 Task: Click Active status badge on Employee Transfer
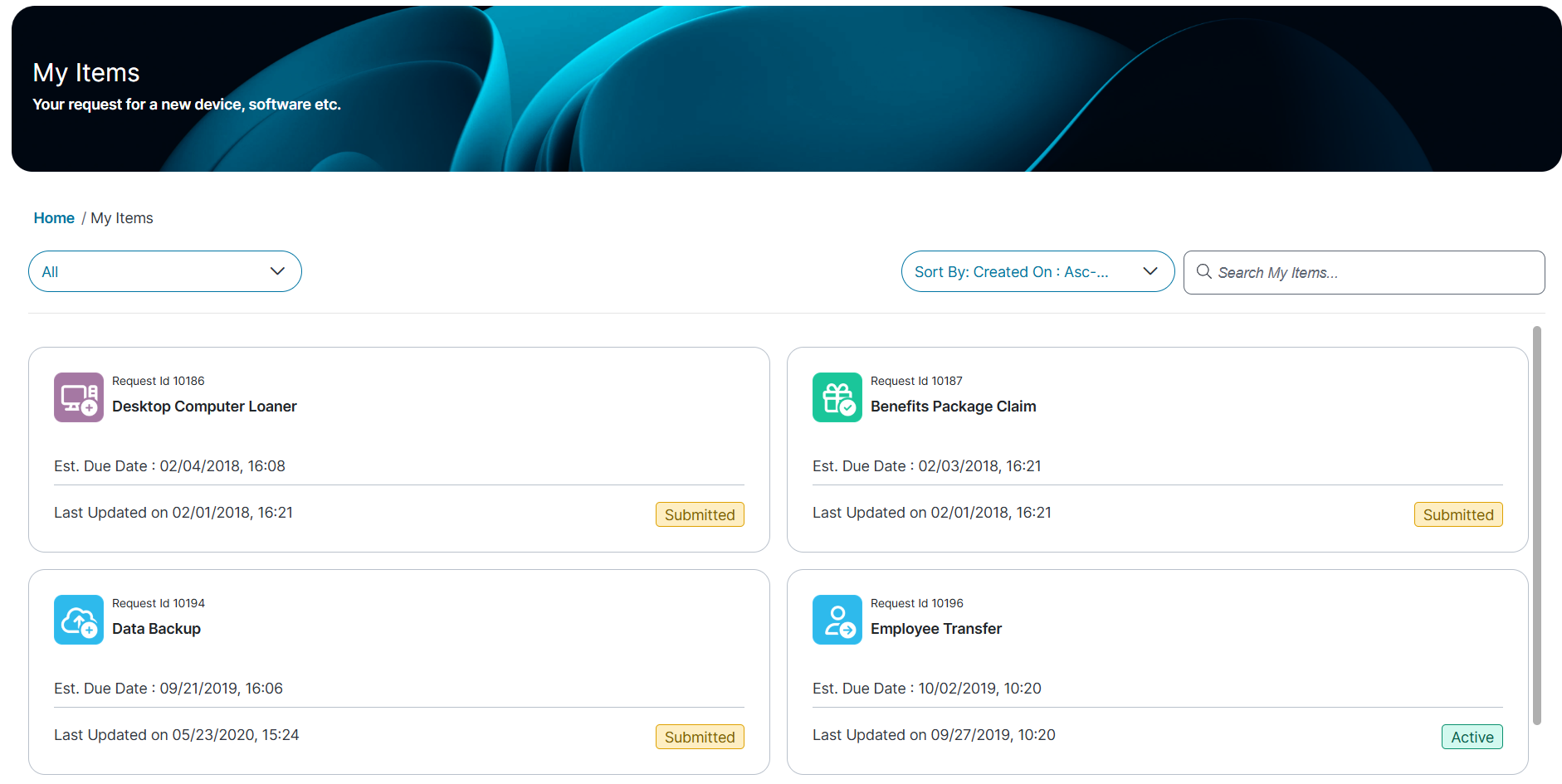click(x=1472, y=737)
